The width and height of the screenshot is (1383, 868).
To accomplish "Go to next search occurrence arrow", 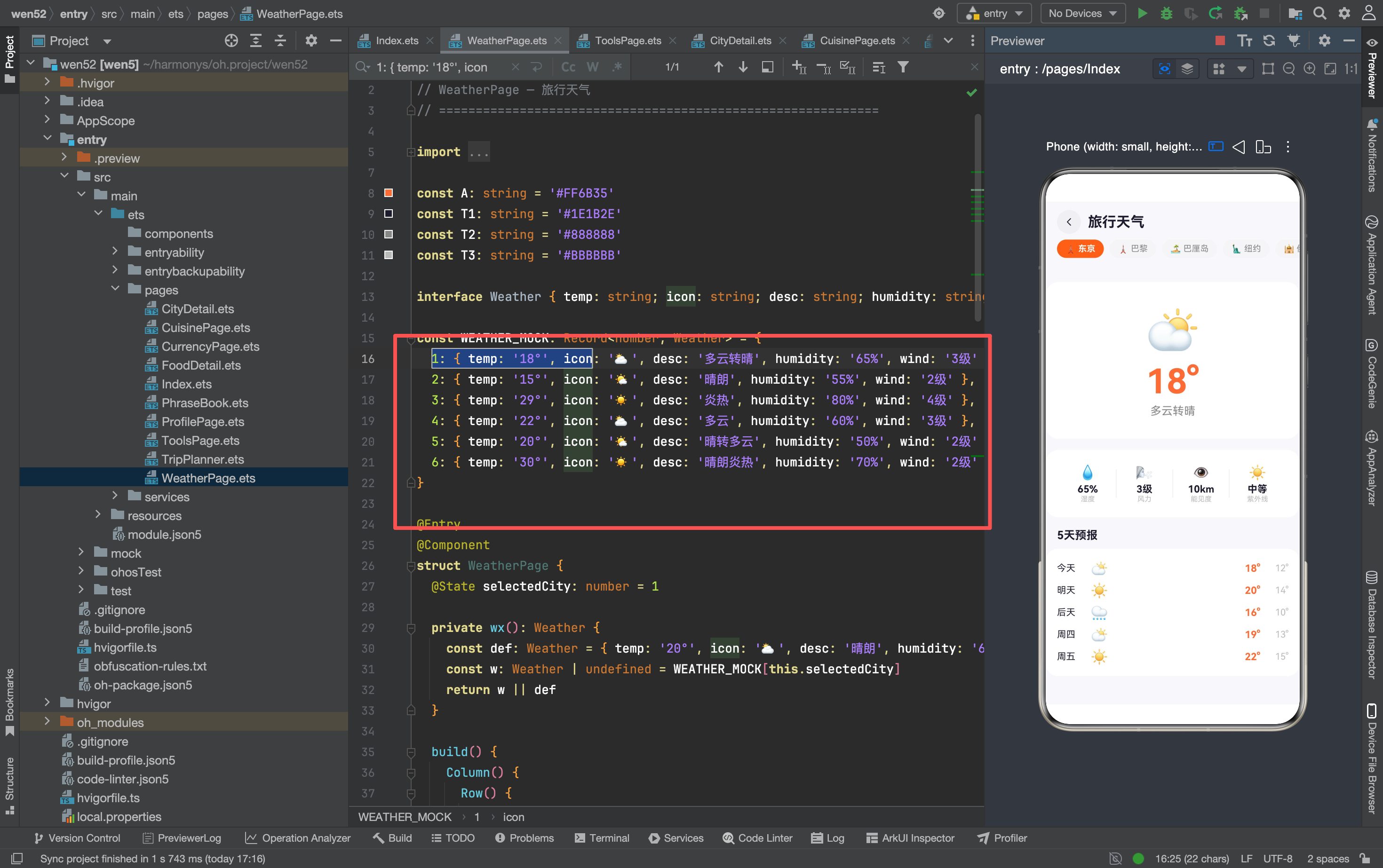I will click(x=743, y=67).
